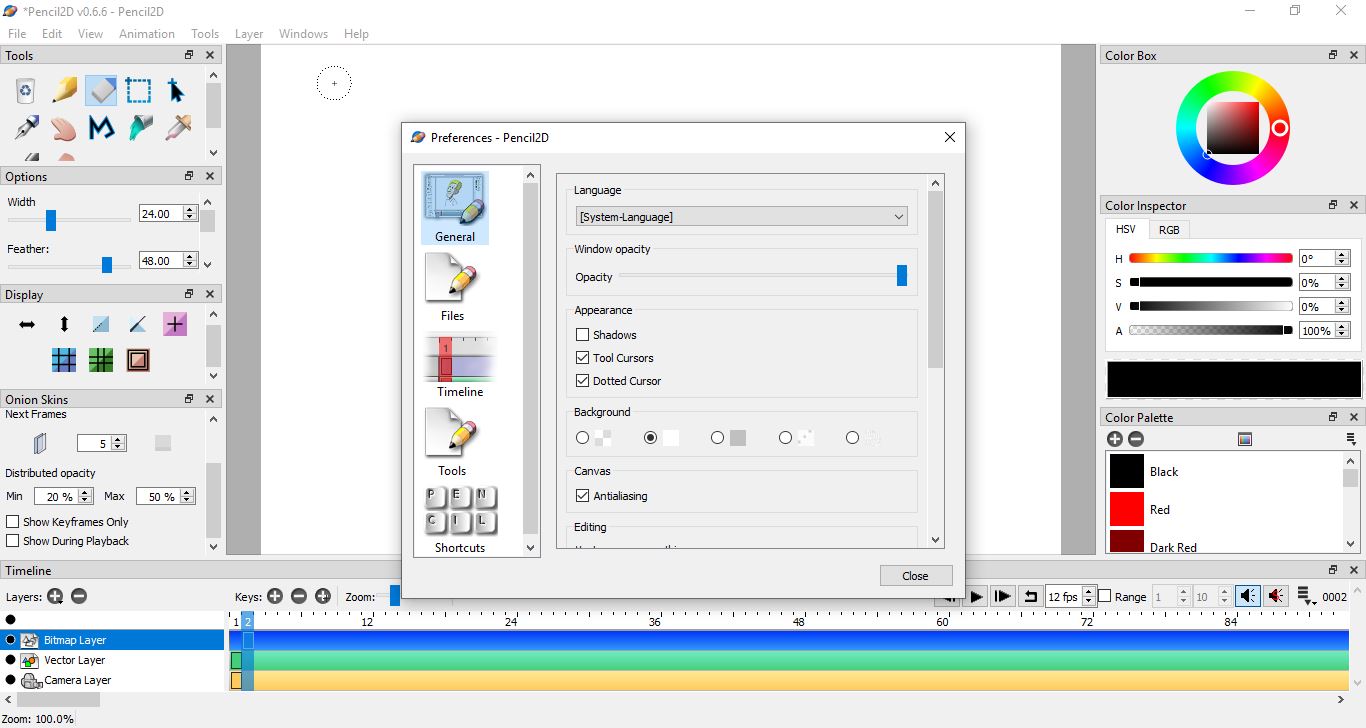Viewport: 1366px width, 728px height.
Task: Add a color to the palette
Action: coord(1115,439)
